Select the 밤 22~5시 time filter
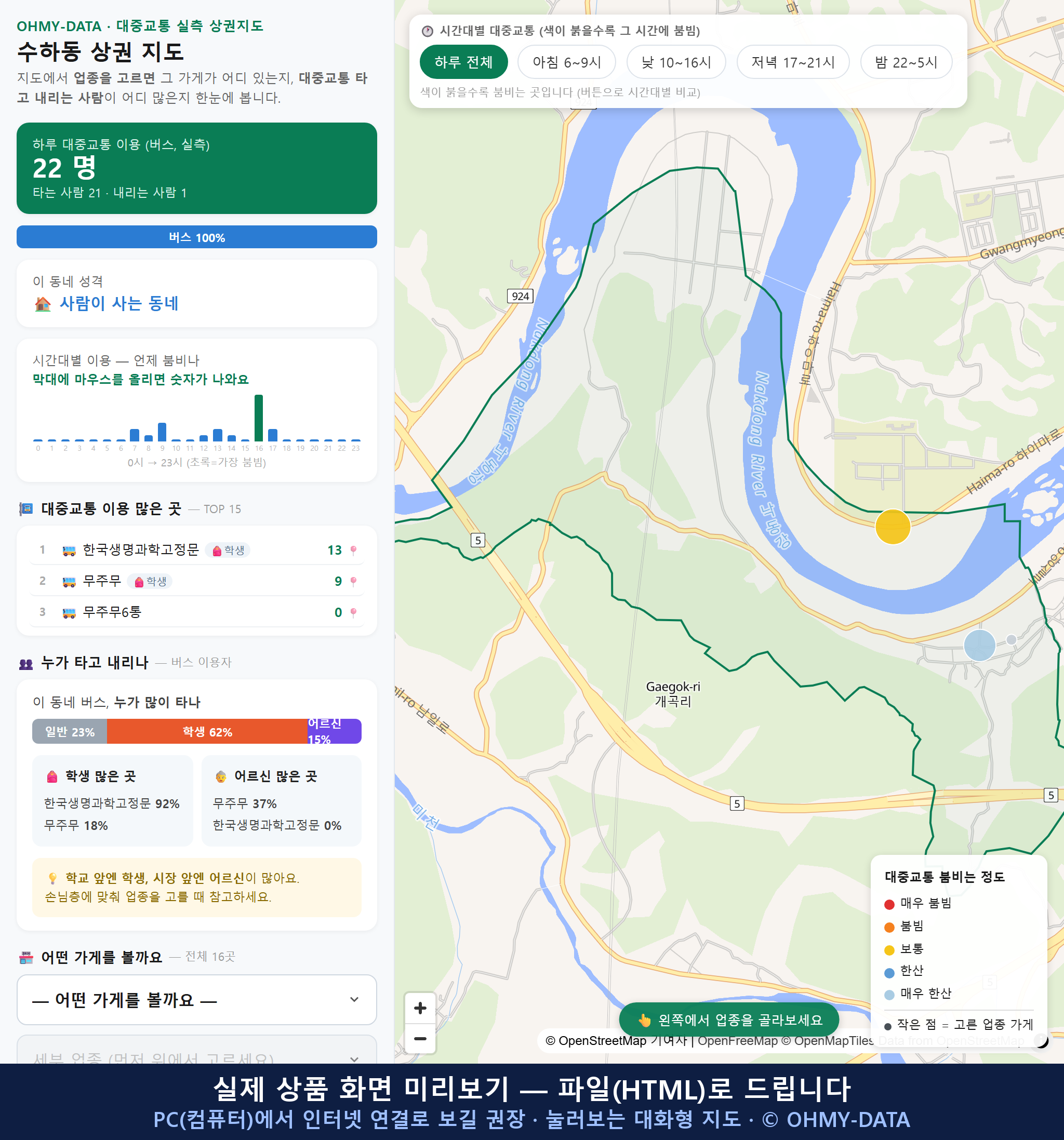The image size is (1064, 1140). point(906,62)
